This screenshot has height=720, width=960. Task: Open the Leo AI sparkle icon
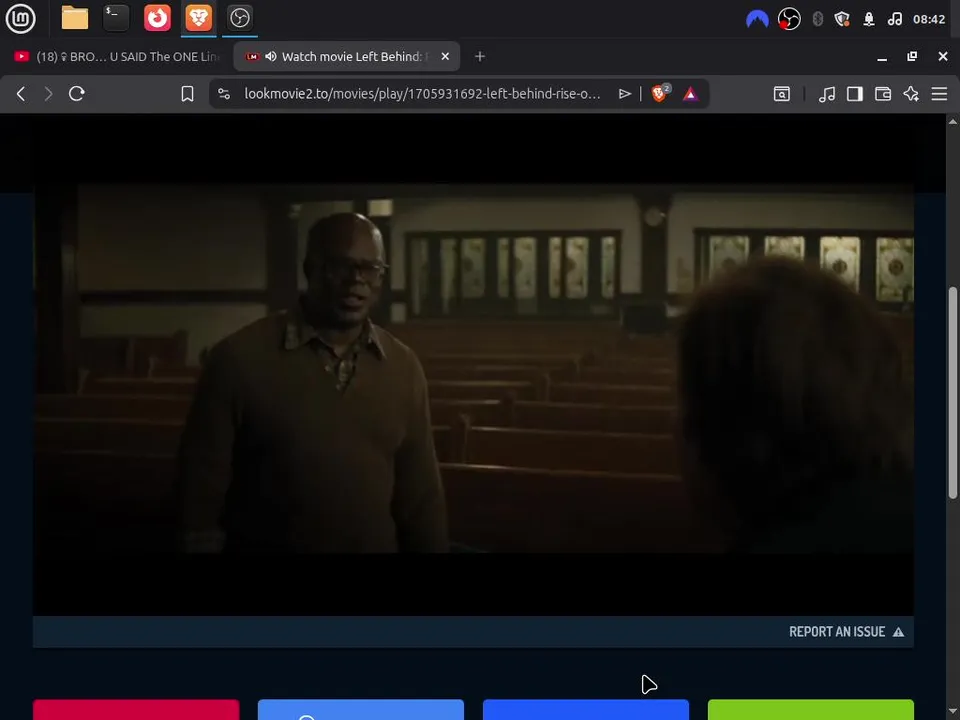pyautogui.click(x=911, y=94)
